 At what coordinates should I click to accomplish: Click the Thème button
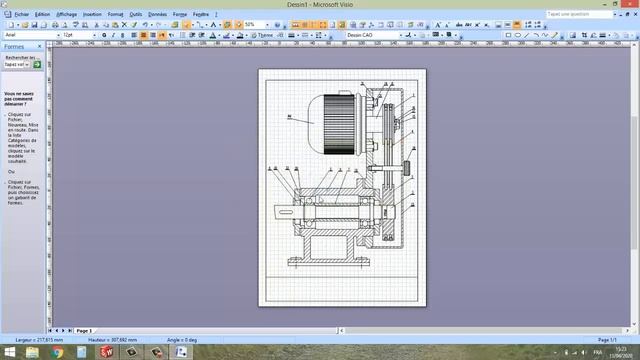click(262, 36)
